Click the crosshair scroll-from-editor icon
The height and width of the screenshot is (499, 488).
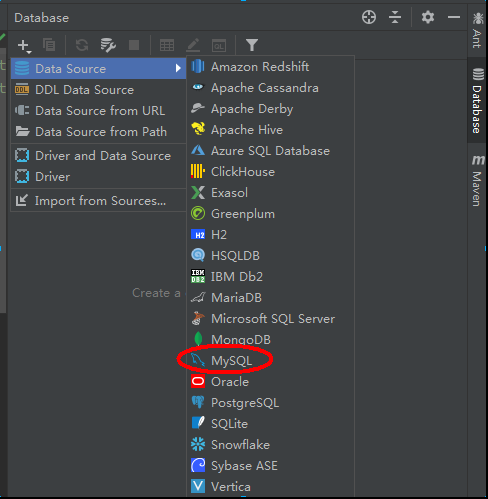tap(369, 17)
